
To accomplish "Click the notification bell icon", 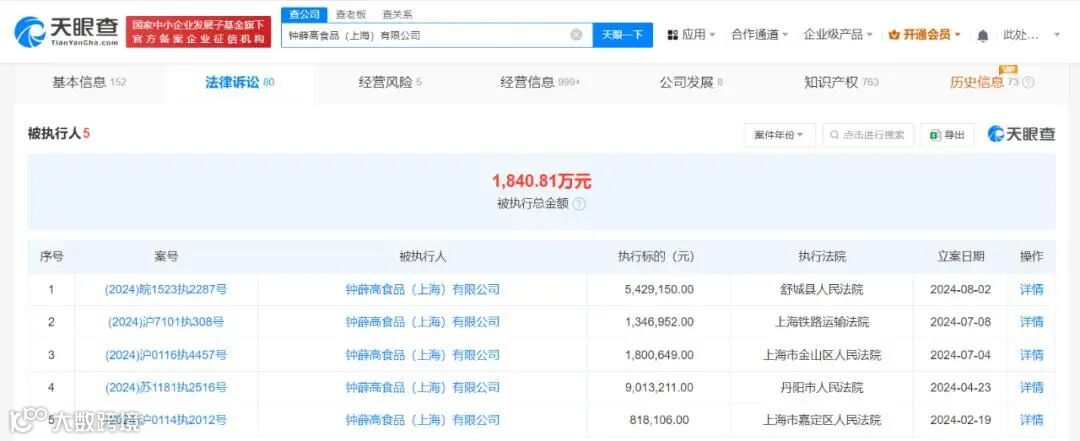I will click(983, 35).
